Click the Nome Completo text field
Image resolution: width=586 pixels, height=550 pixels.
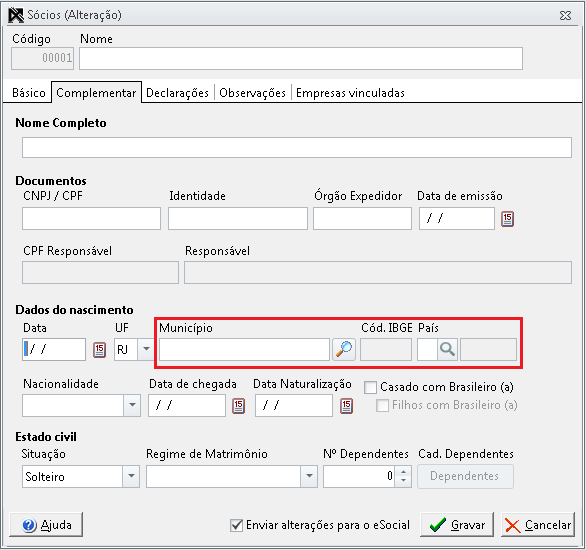(297, 147)
